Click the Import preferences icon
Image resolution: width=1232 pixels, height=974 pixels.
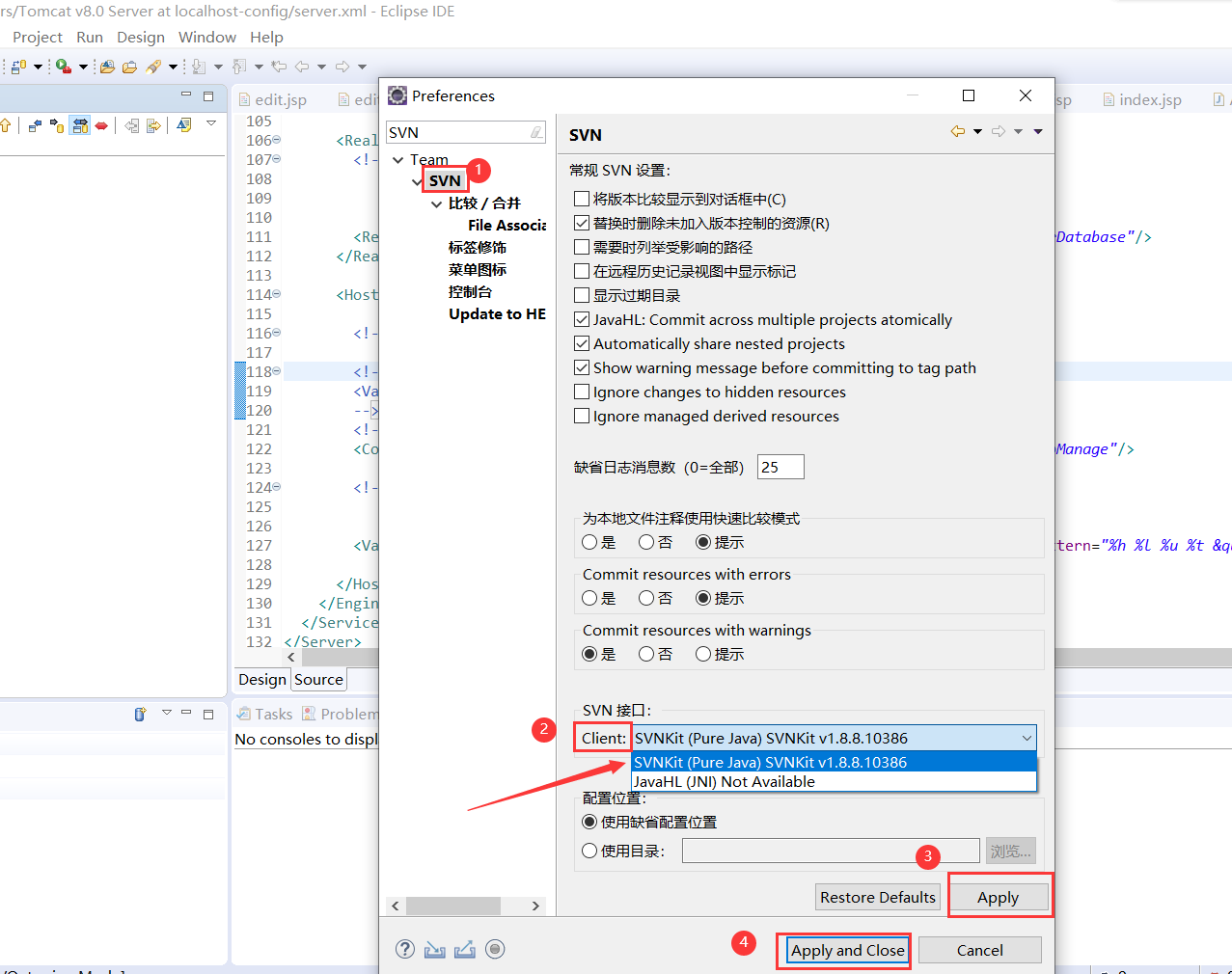point(435,949)
